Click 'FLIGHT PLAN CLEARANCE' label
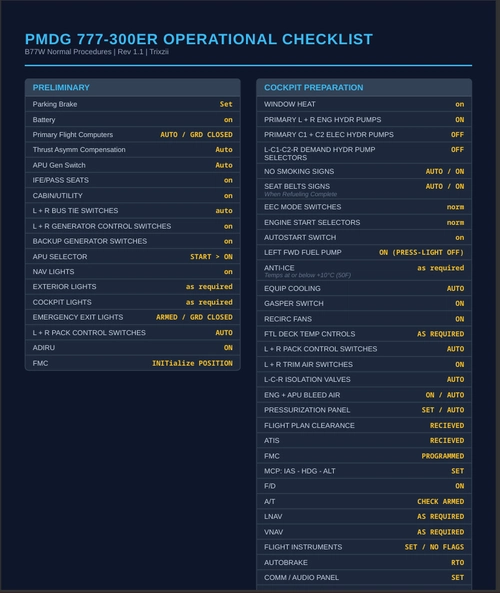This screenshot has height=593, width=500. pos(309,425)
